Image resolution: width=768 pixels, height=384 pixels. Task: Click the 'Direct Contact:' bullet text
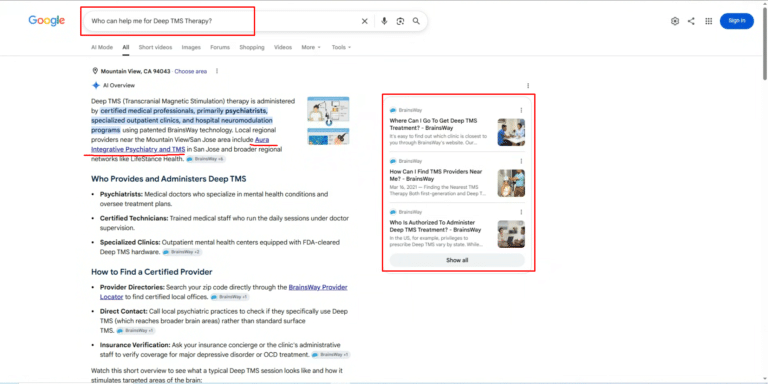(x=123, y=312)
